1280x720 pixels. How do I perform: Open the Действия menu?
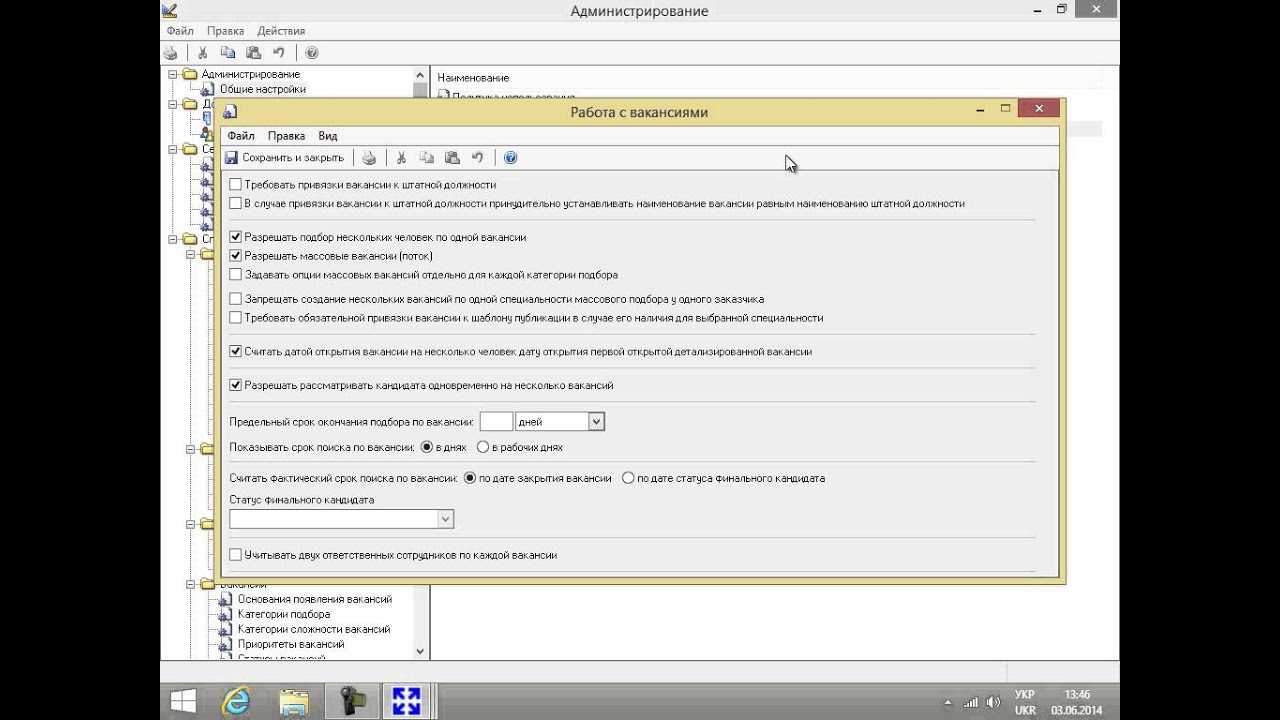[281, 31]
